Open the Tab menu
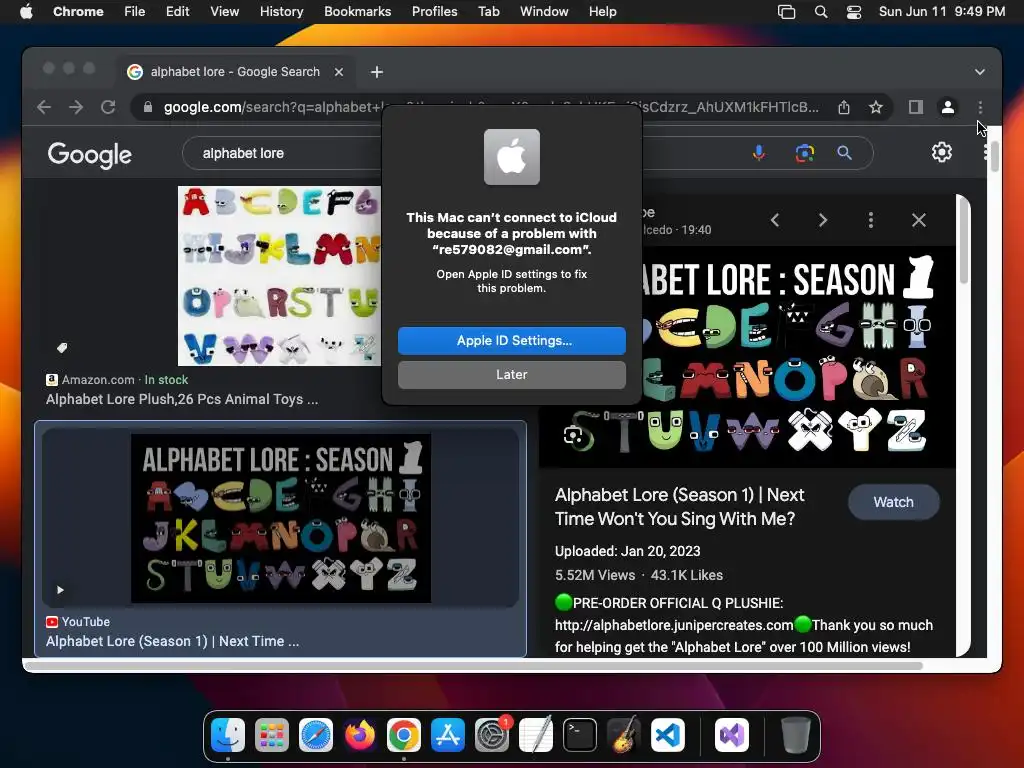The image size is (1024, 768). [488, 12]
